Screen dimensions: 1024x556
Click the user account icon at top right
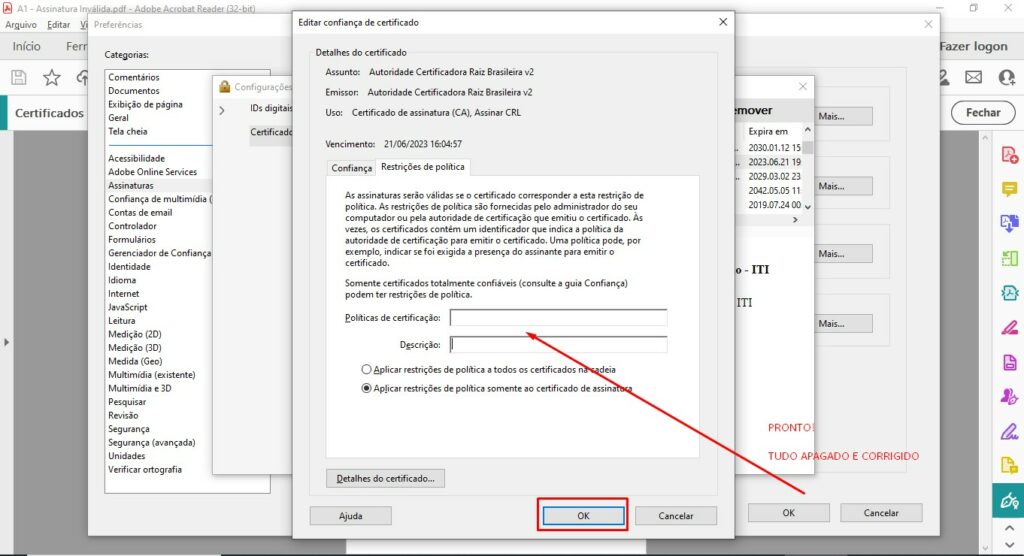pyautogui.click(x=1006, y=78)
